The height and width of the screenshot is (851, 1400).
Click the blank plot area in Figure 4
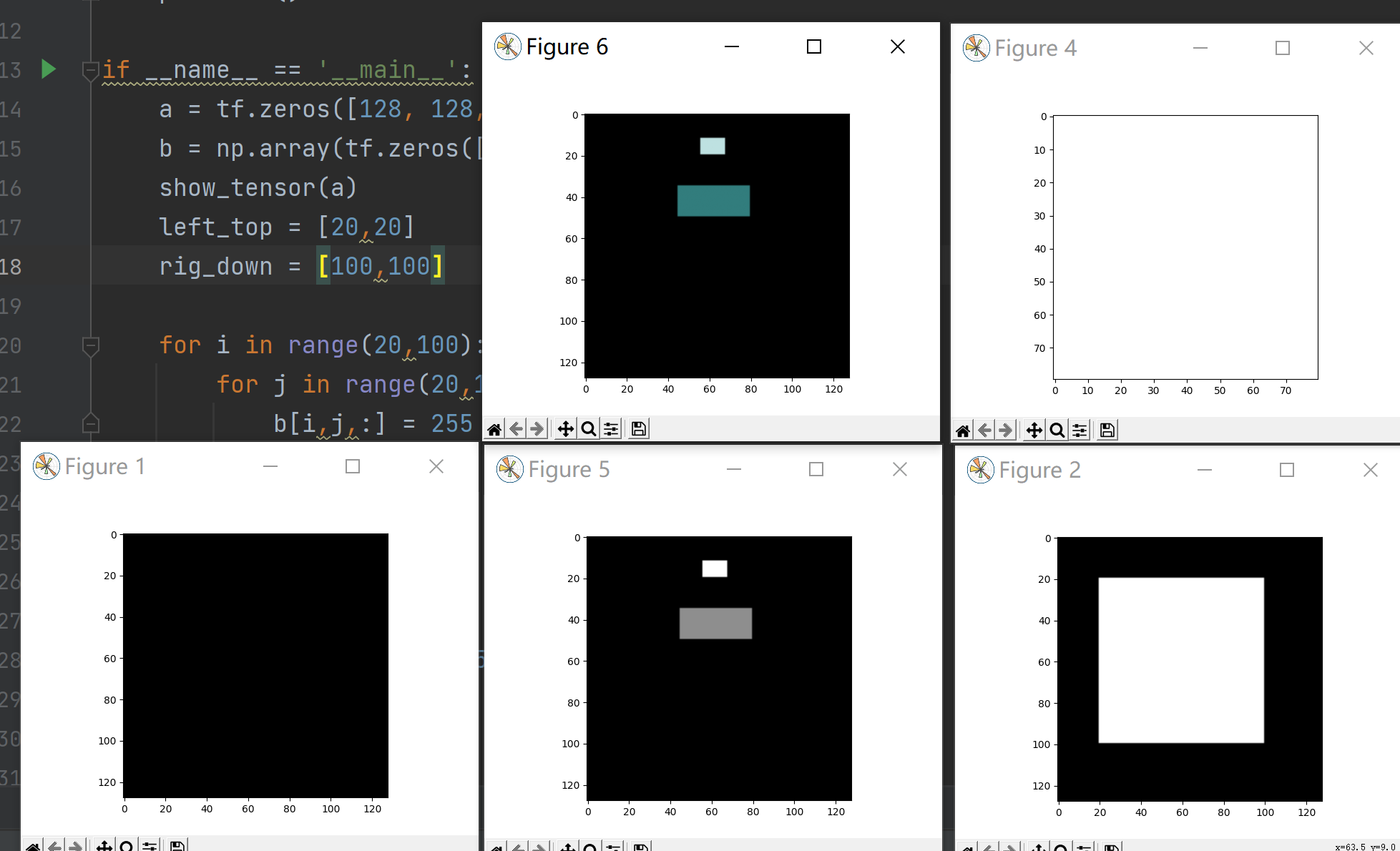point(1185,247)
